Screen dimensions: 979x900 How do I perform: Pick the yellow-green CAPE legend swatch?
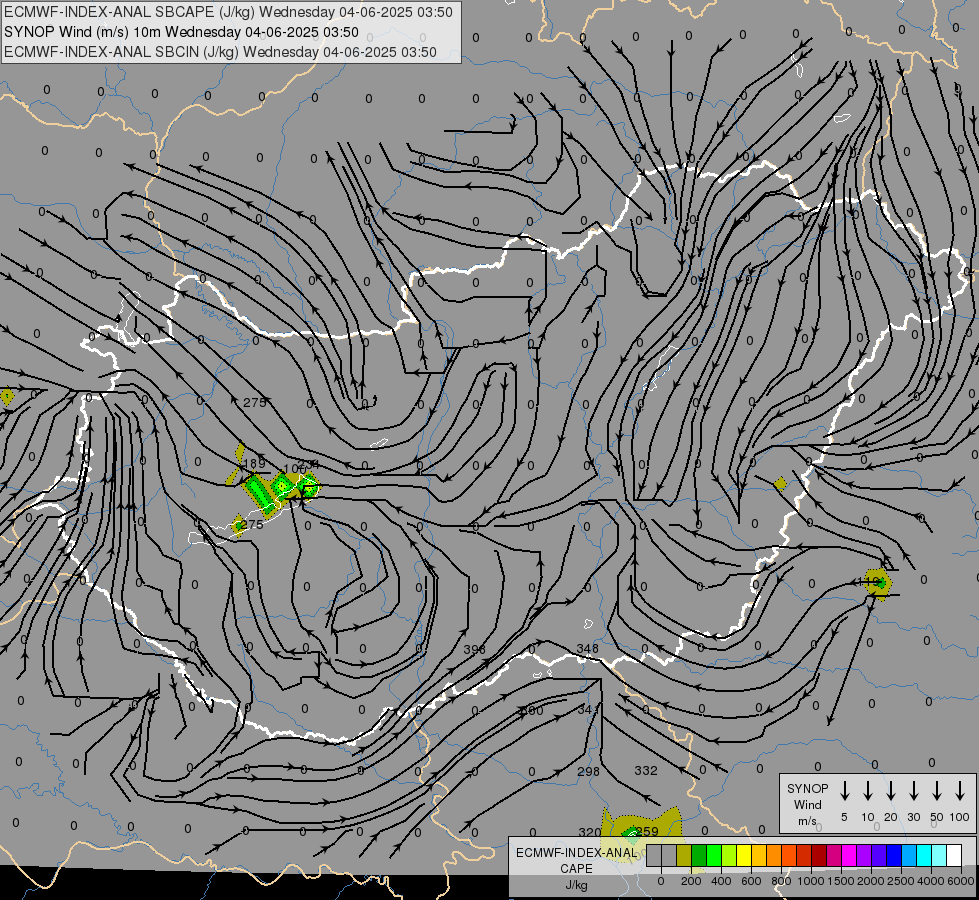[729, 855]
